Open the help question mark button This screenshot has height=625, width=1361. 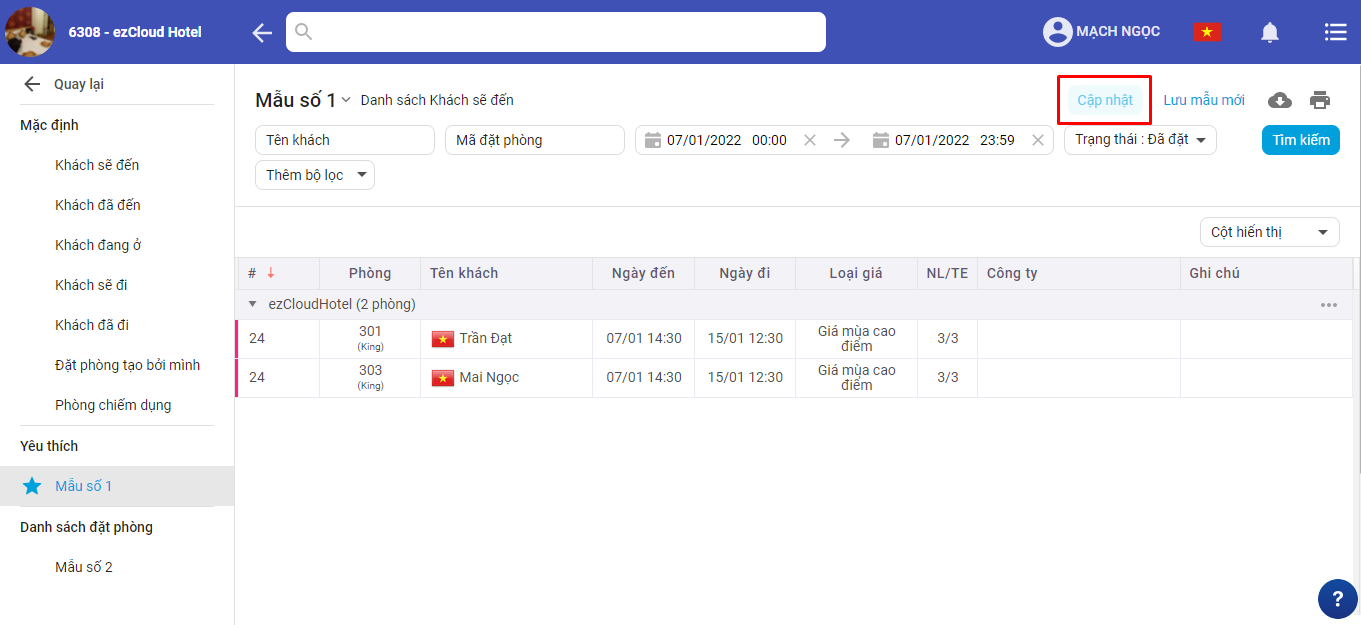(x=1337, y=598)
